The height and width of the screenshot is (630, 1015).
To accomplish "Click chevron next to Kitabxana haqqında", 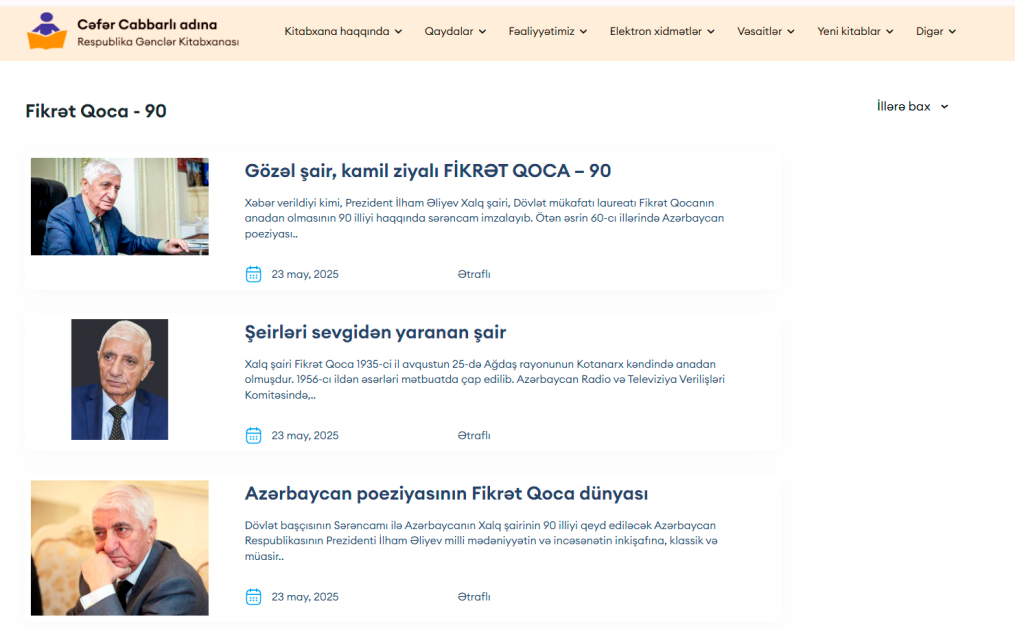I will (x=398, y=32).
